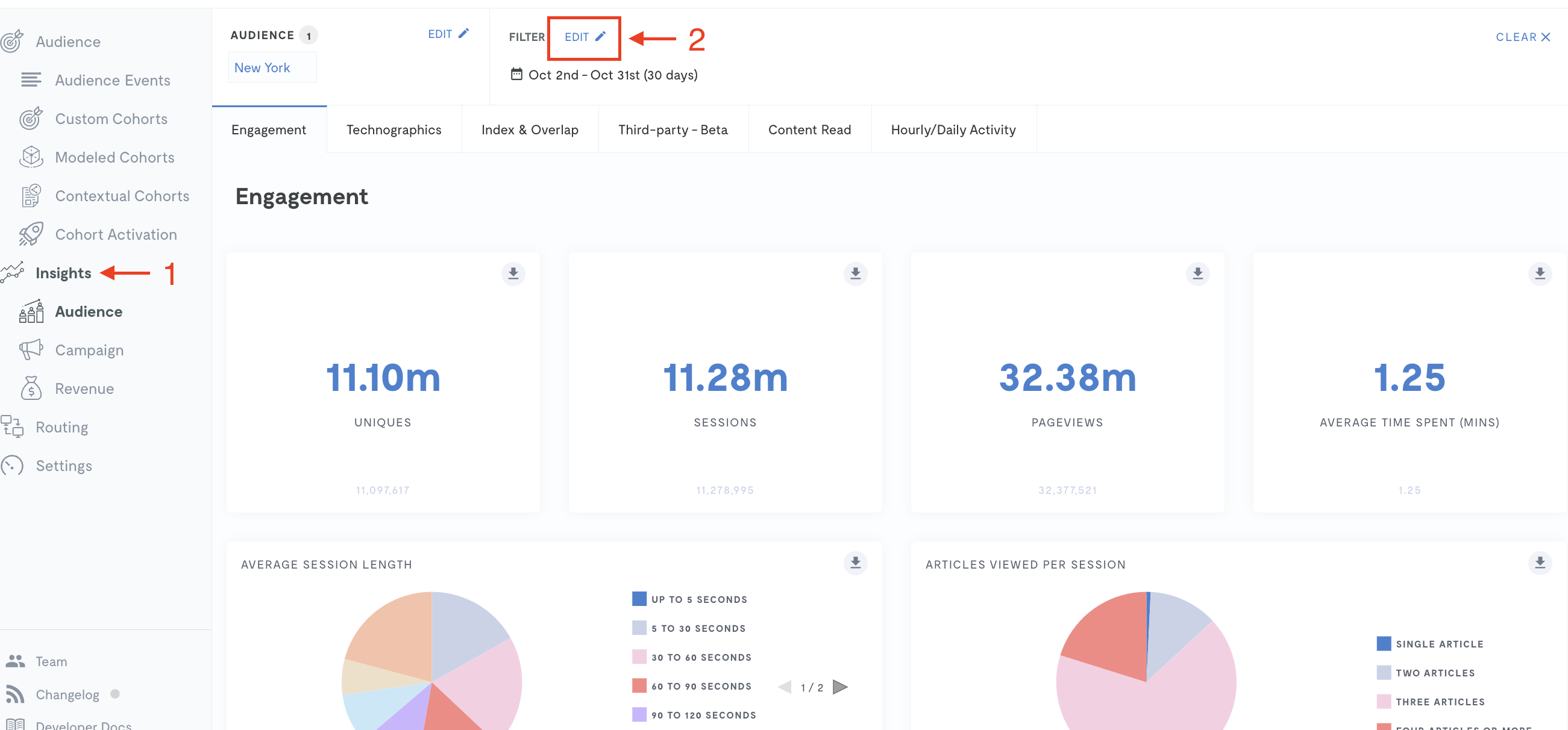Click the 5 to 30 Seconds legend swatch
Viewport: 1568px width, 730px height.
pyautogui.click(x=639, y=627)
